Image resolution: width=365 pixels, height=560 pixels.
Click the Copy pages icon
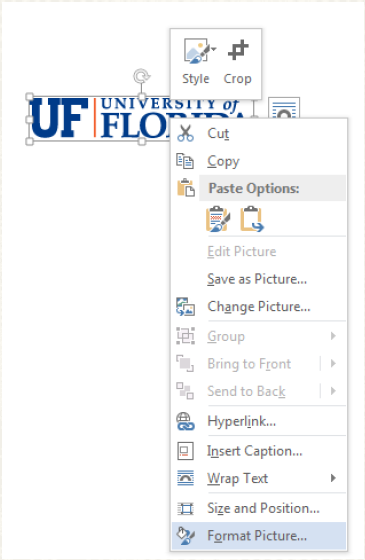click(x=185, y=161)
